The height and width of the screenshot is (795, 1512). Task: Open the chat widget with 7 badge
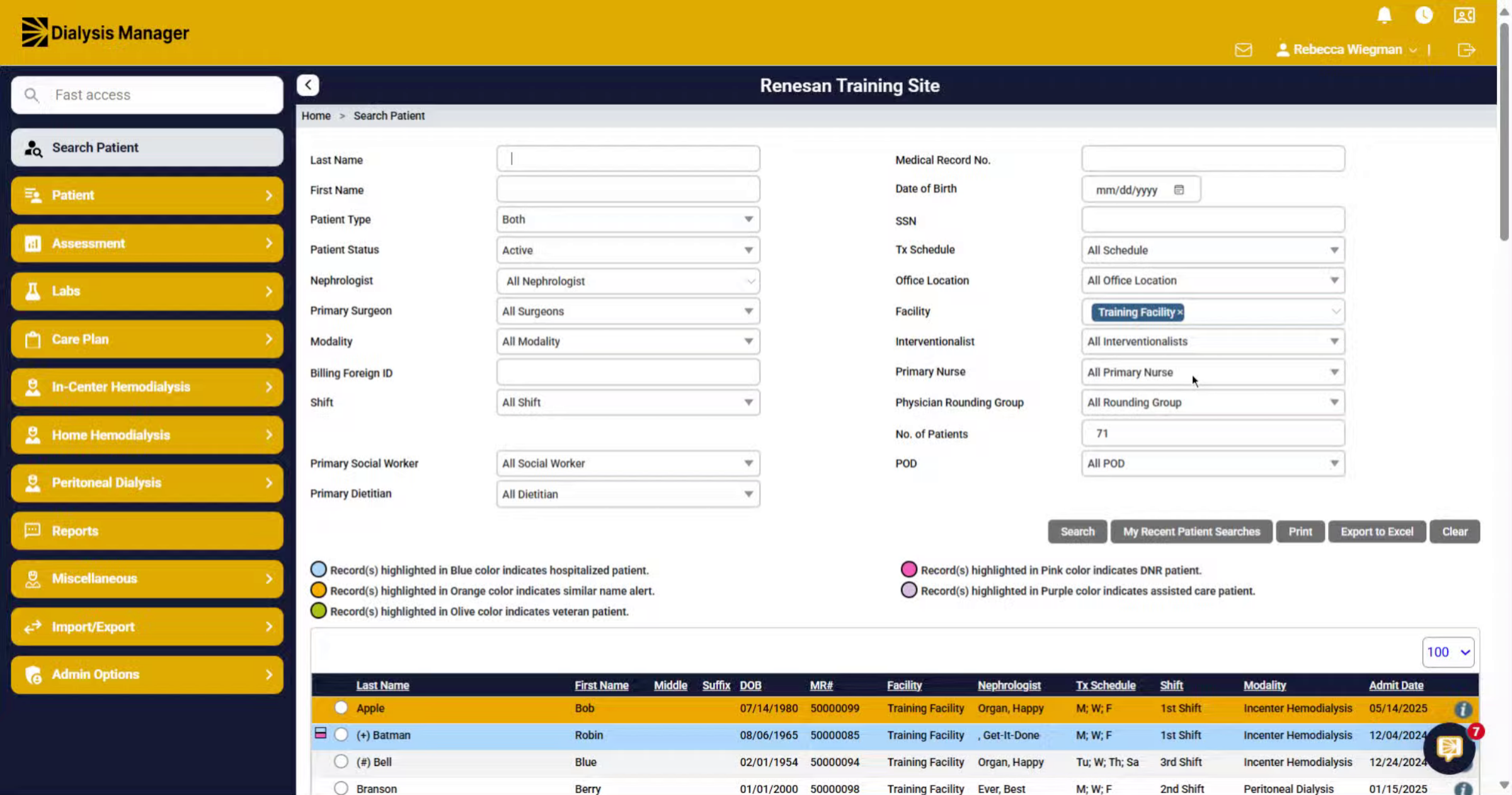tap(1449, 748)
